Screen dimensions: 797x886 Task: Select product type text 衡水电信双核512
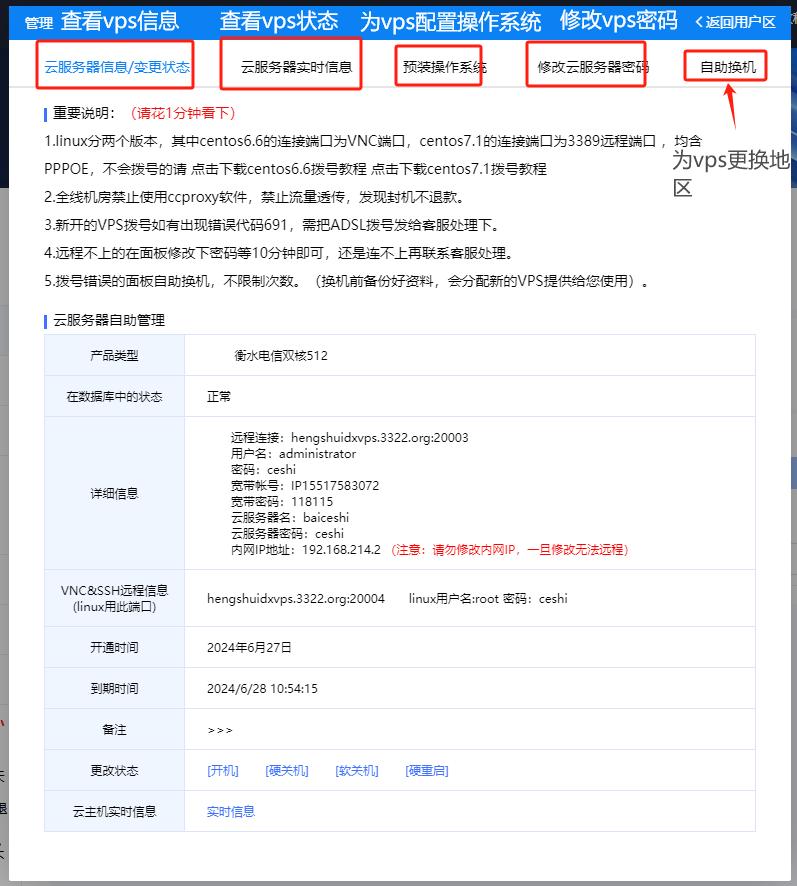[x=281, y=355]
